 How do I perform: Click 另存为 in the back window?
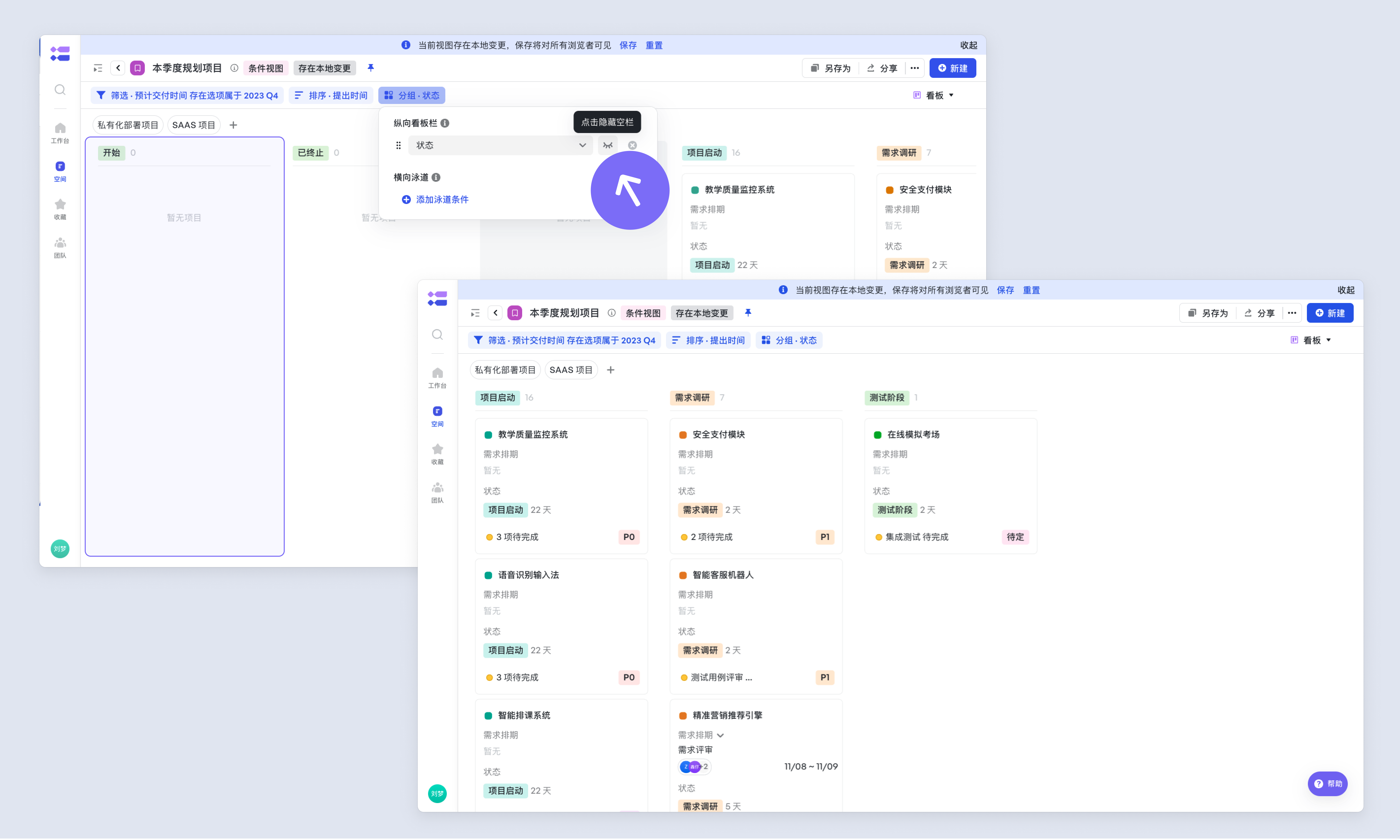831,68
